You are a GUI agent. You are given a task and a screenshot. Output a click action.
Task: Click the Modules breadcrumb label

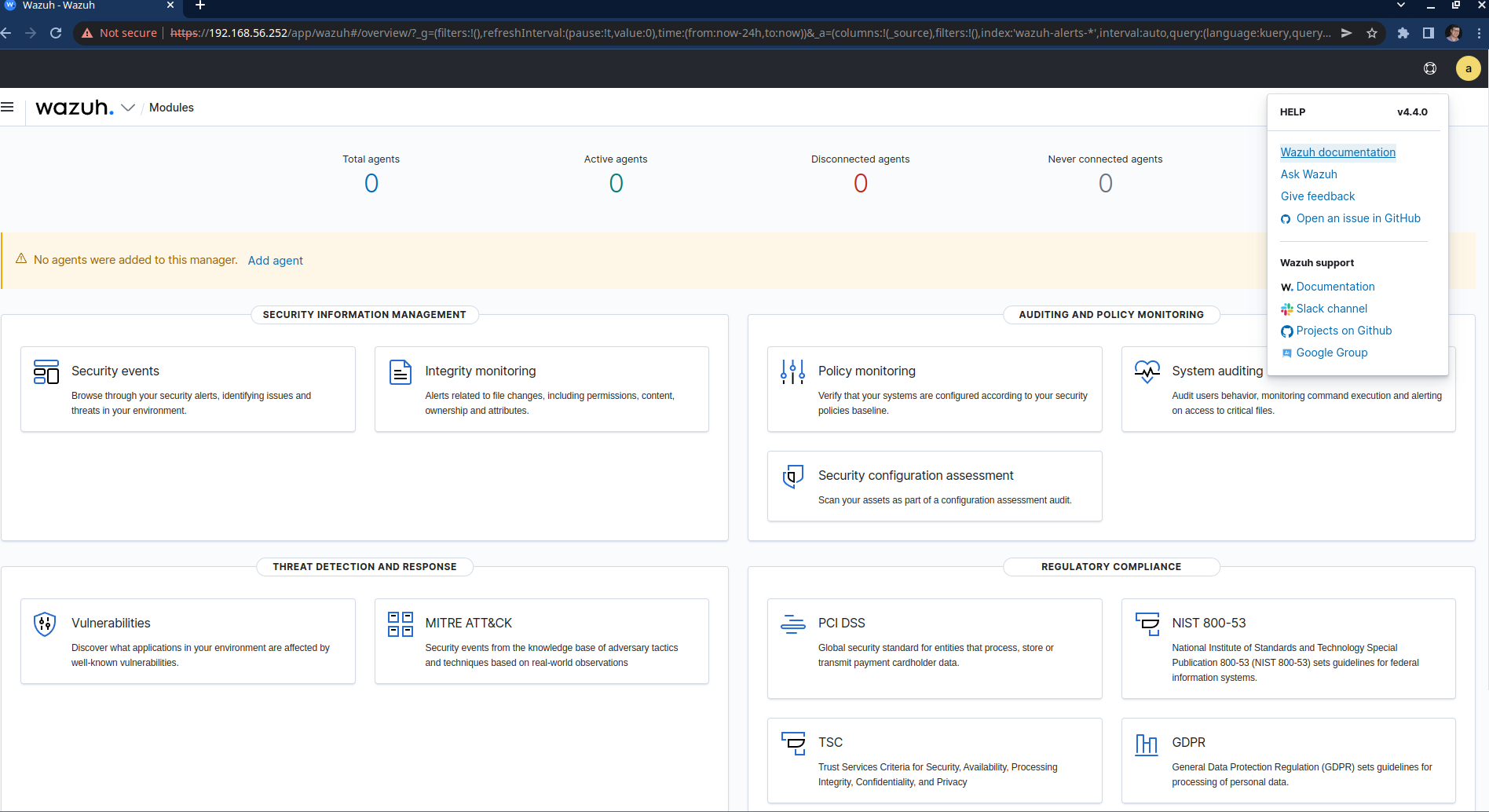pyautogui.click(x=171, y=108)
